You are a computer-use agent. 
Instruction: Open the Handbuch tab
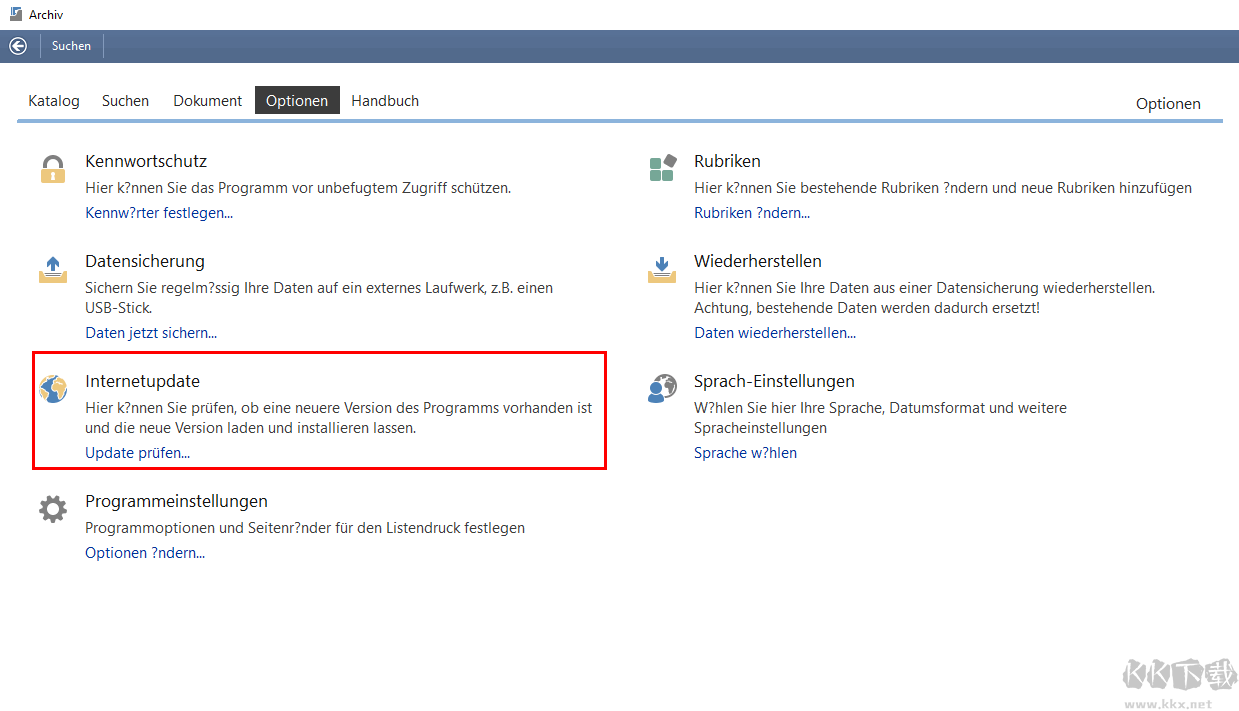385,101
